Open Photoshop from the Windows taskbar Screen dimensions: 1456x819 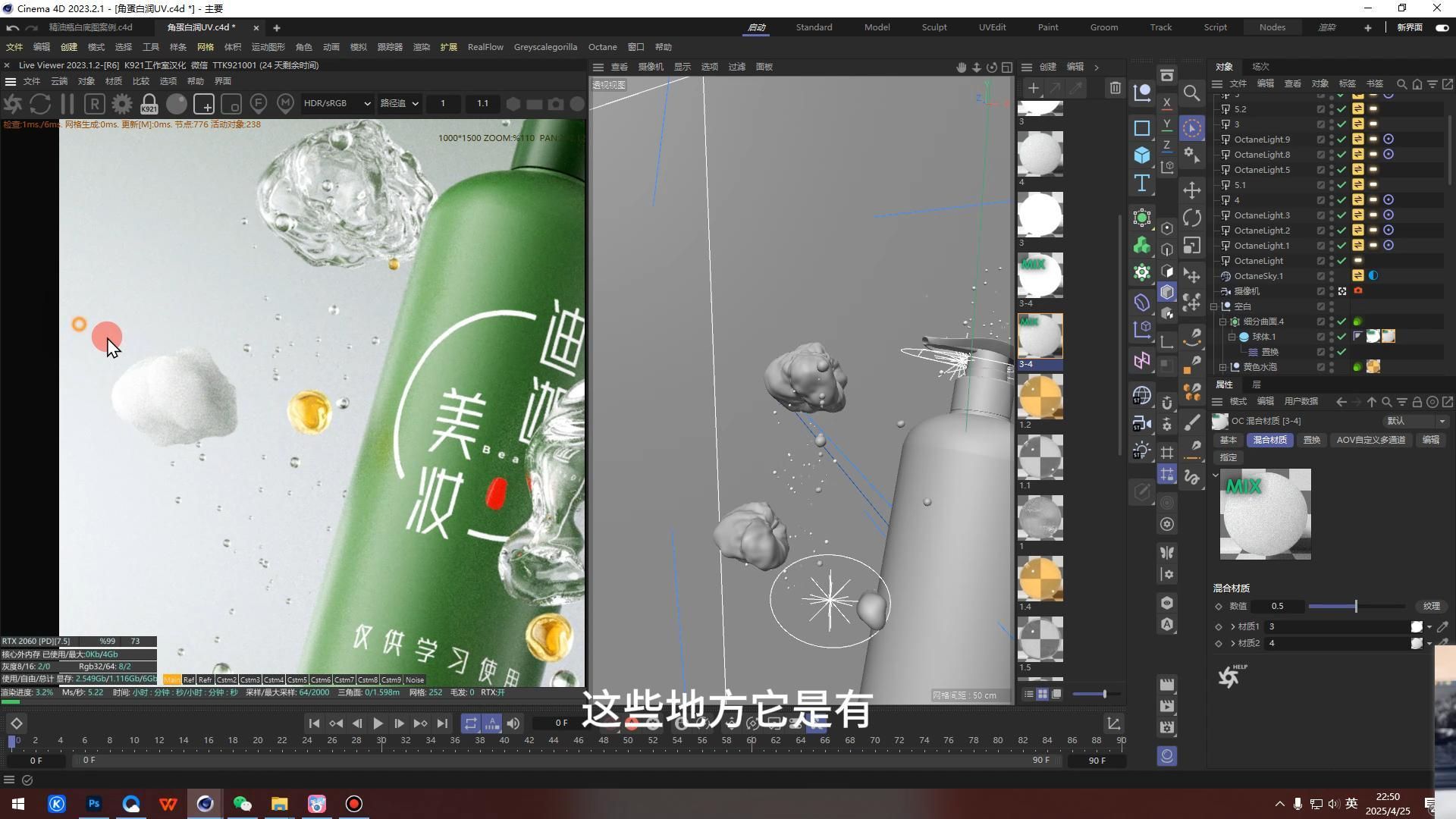click(94, 804)
